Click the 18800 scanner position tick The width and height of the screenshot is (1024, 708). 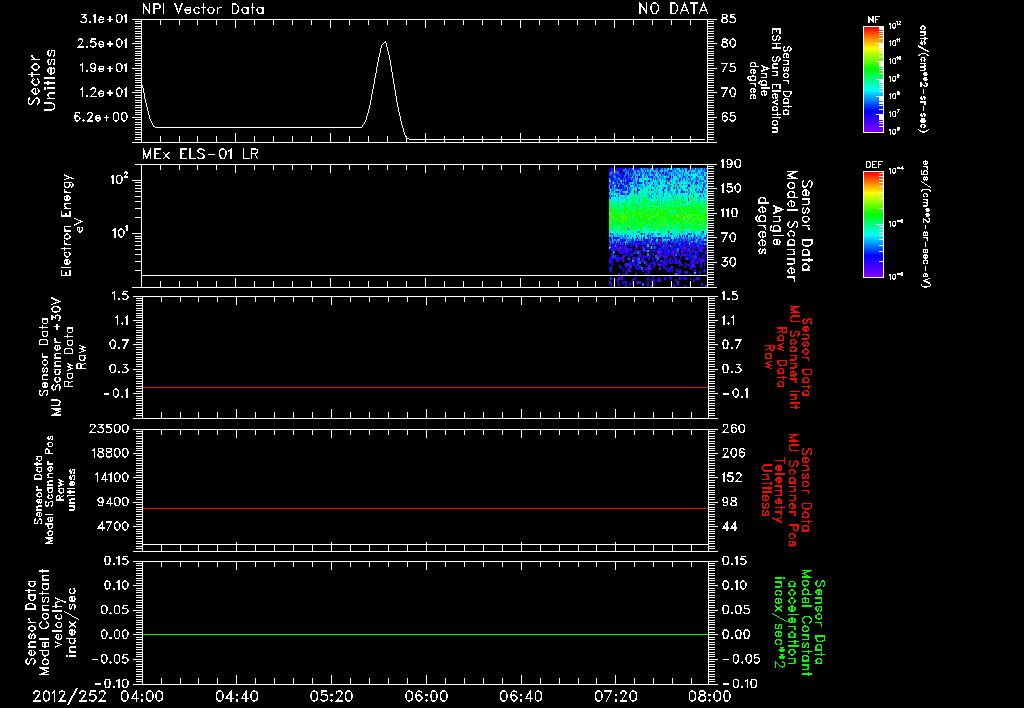tap(108, 453)
